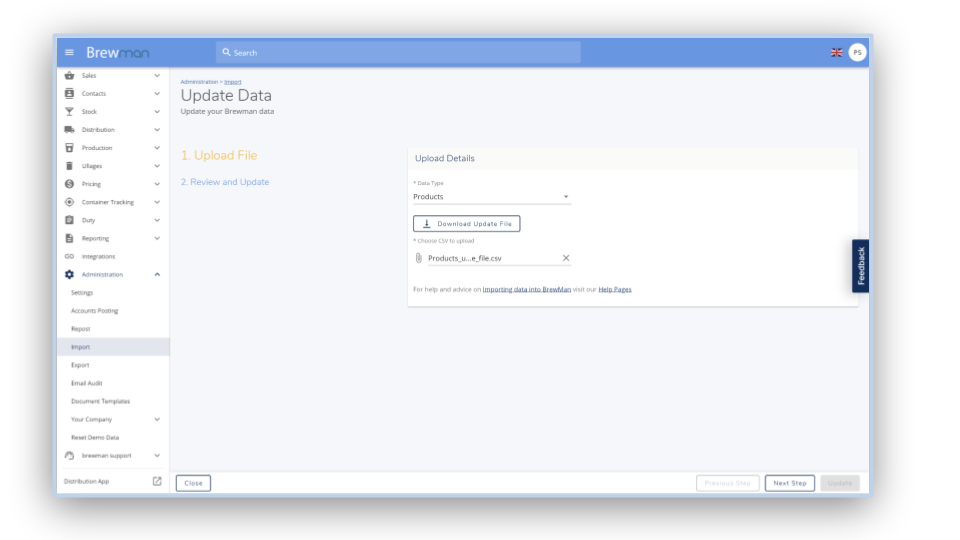Expand the Stock menu chevron
The image size is (960, 540).
(157, 111)
